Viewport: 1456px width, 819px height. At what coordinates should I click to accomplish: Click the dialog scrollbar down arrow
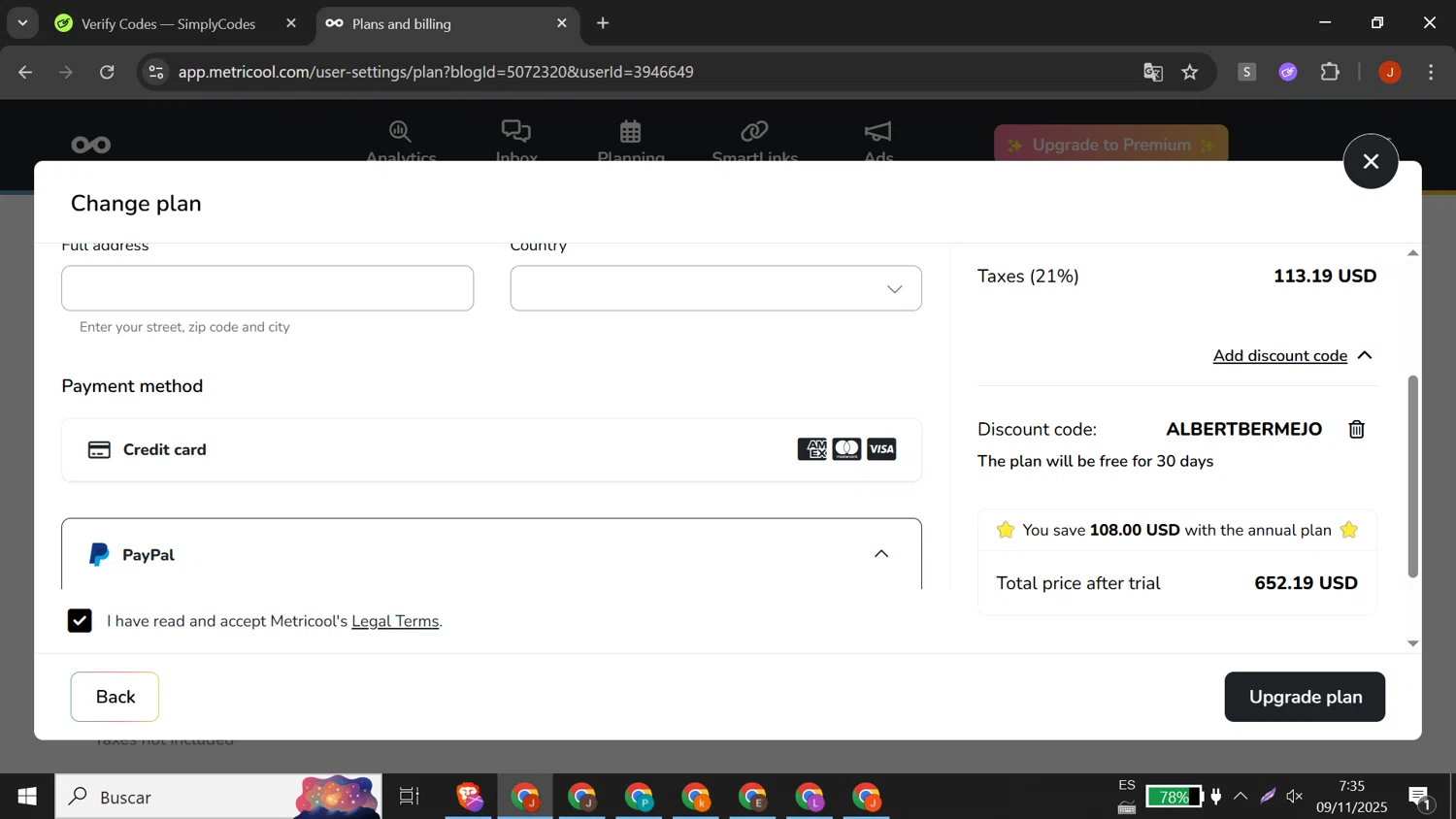[x=1412, y=643]
